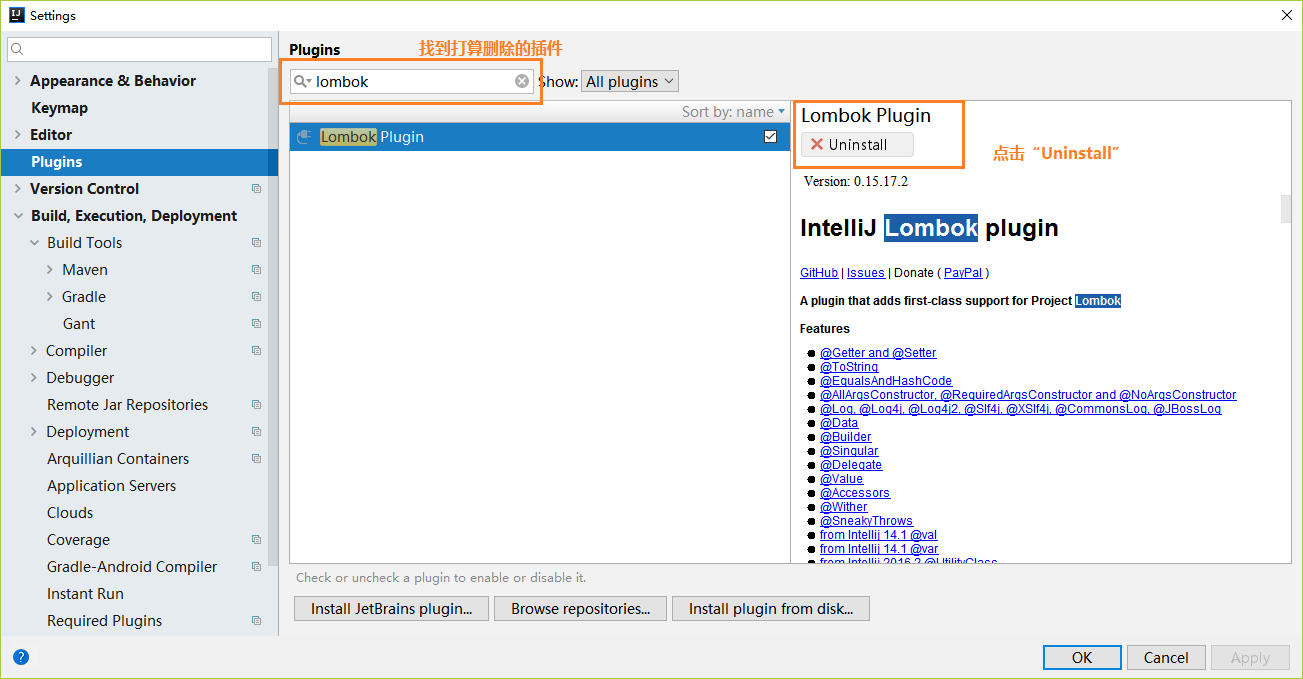The height and width of the screenshot is (679, 1303).
Task: Click Browse repositories button
Action: 580,608
